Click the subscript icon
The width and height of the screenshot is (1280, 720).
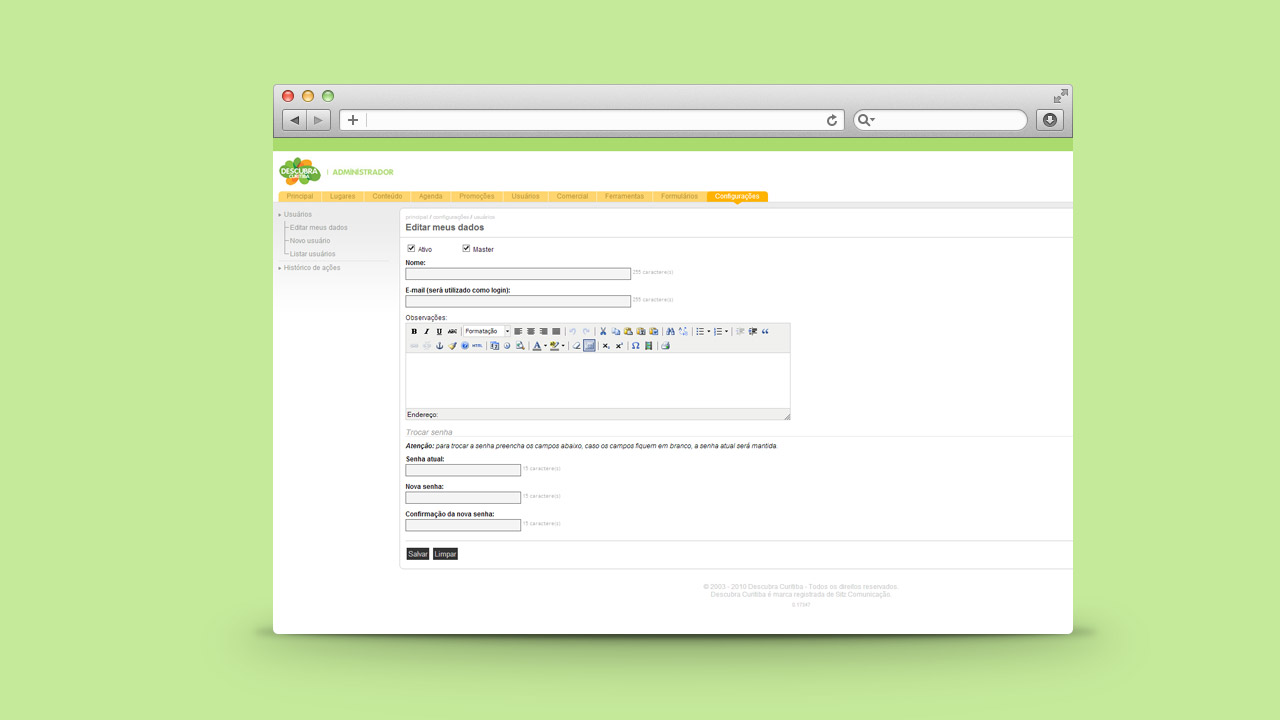pyautogui.click(x=606, y=346)
